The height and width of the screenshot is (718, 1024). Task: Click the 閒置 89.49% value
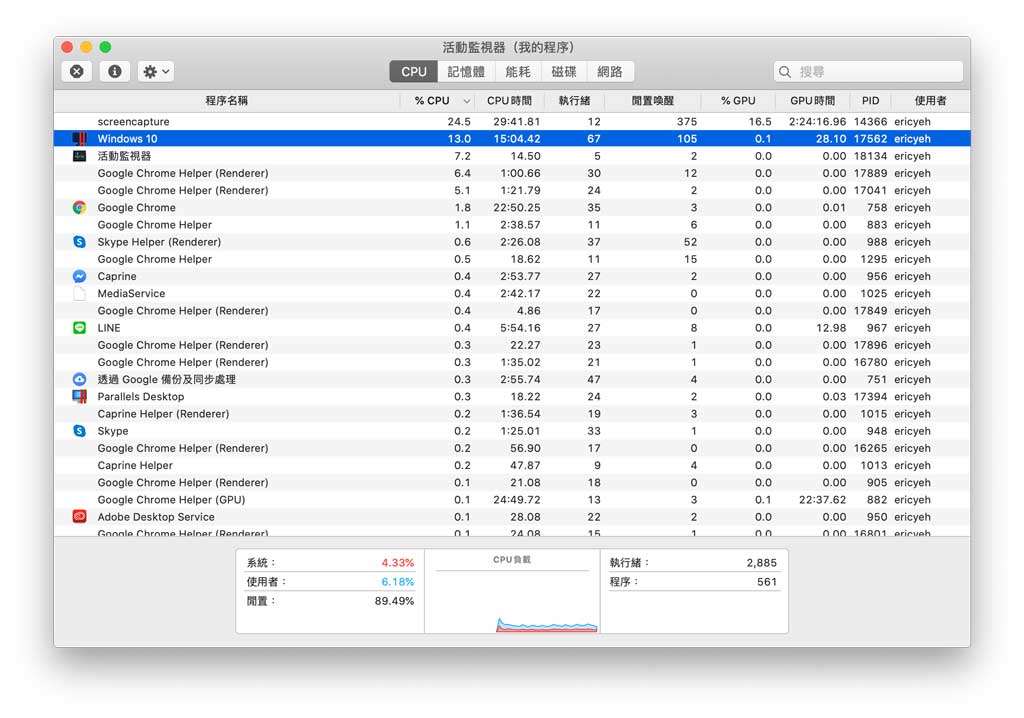coord(394,601)
